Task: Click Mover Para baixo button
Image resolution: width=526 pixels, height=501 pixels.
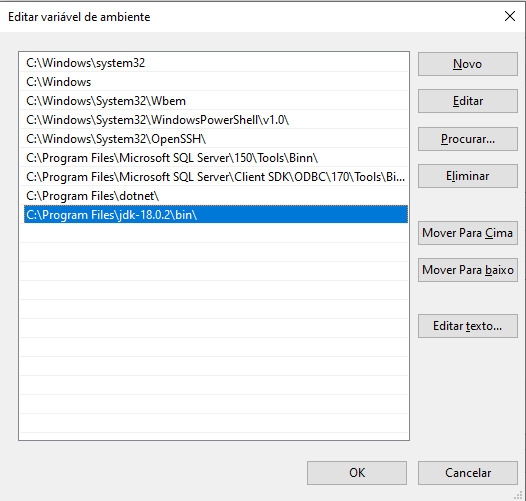Action: tap(468, 270)
